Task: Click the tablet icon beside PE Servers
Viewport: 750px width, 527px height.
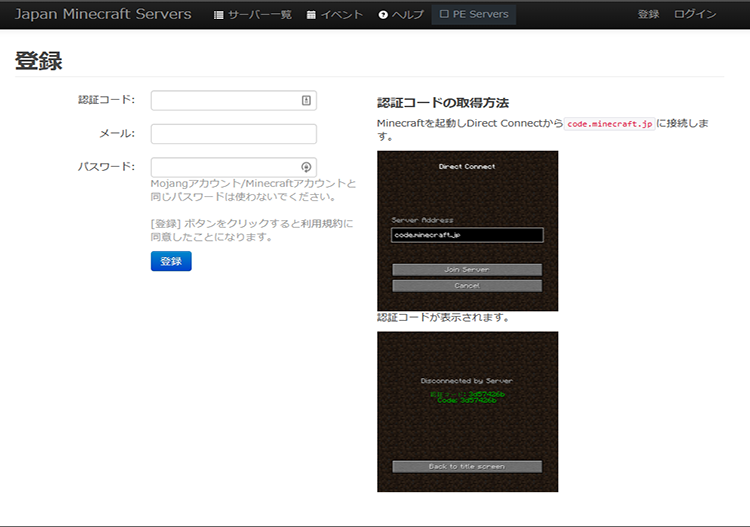Action: click(444, 14)
